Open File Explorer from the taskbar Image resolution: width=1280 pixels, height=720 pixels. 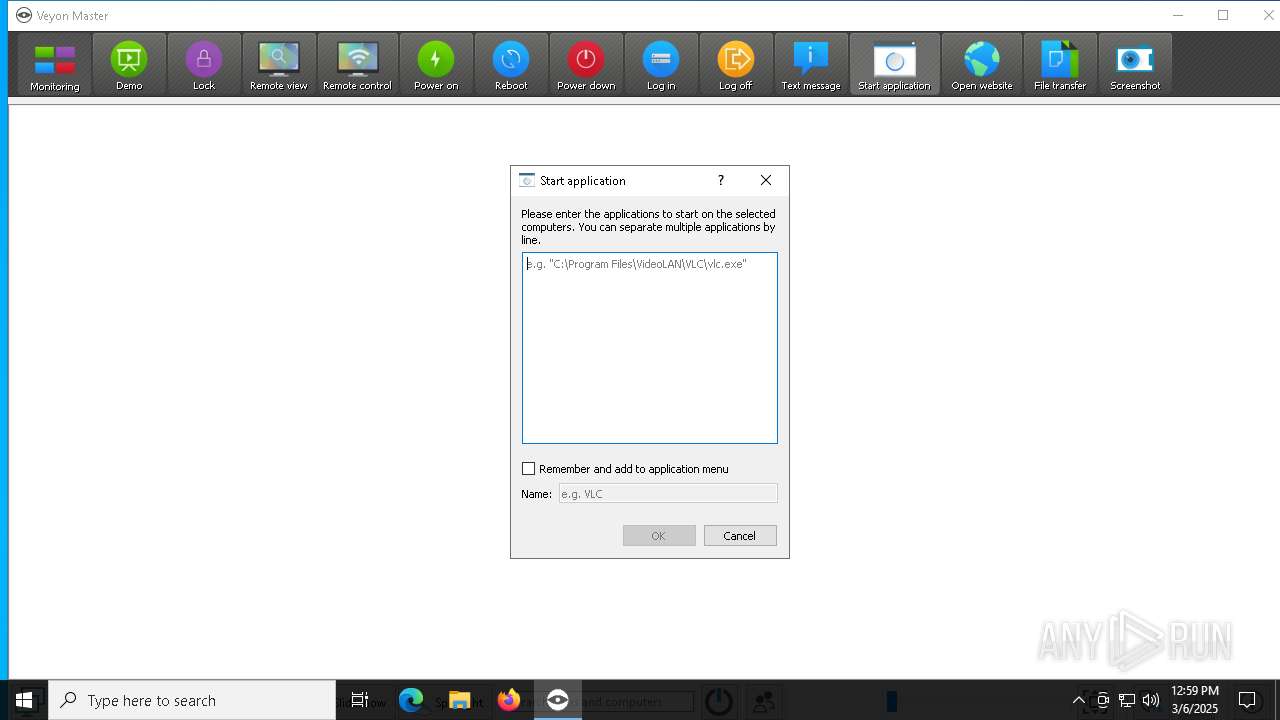[459, 700]
